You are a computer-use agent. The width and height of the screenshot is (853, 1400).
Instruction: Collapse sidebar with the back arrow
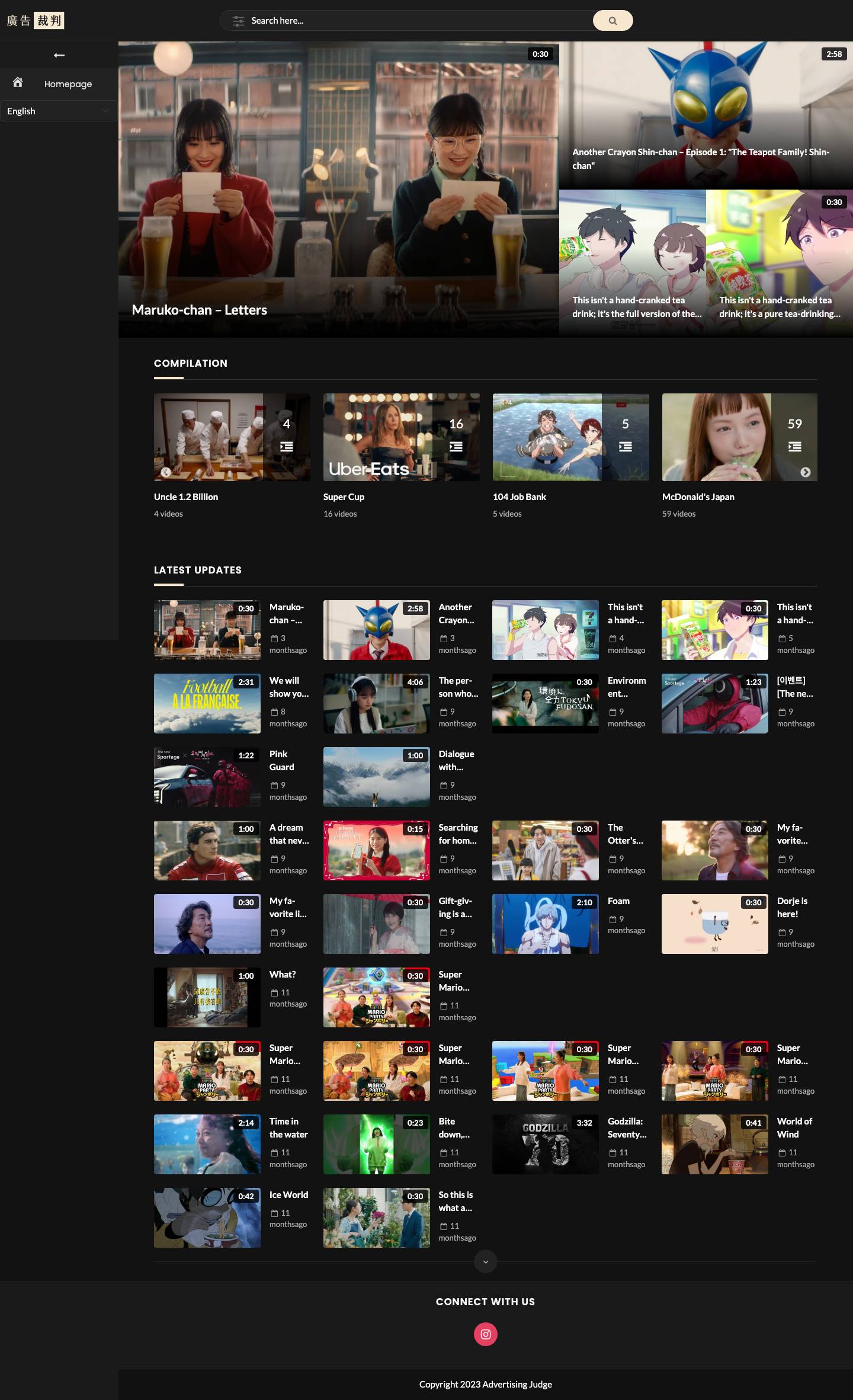pyautogui.click(x=59, y=55)
